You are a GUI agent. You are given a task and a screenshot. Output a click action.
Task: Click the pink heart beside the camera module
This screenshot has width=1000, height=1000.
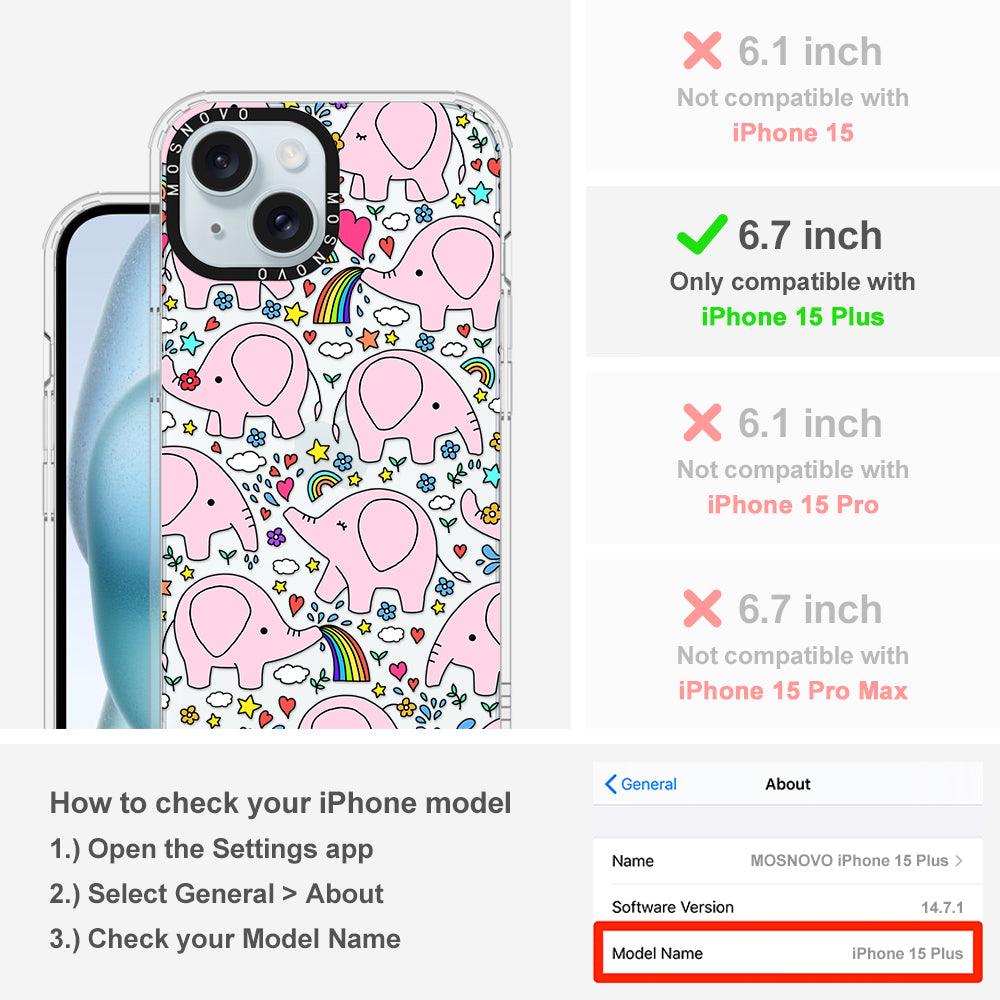pyautogui.click(x=355, y=232)
